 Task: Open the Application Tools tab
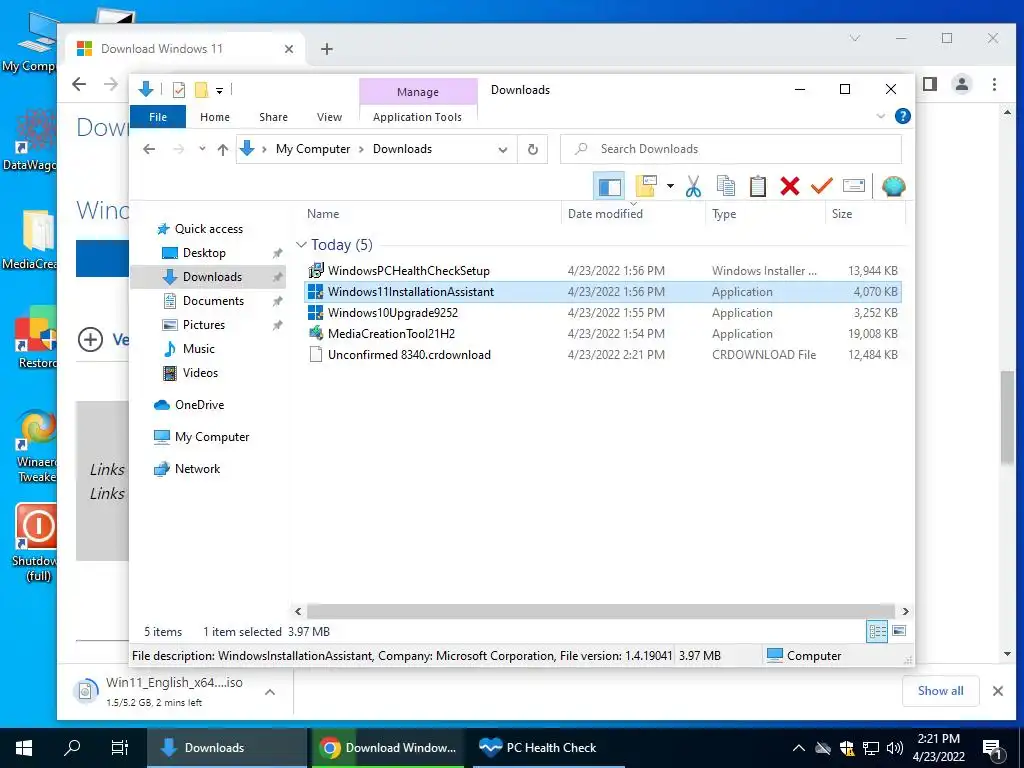pos(417,117)
